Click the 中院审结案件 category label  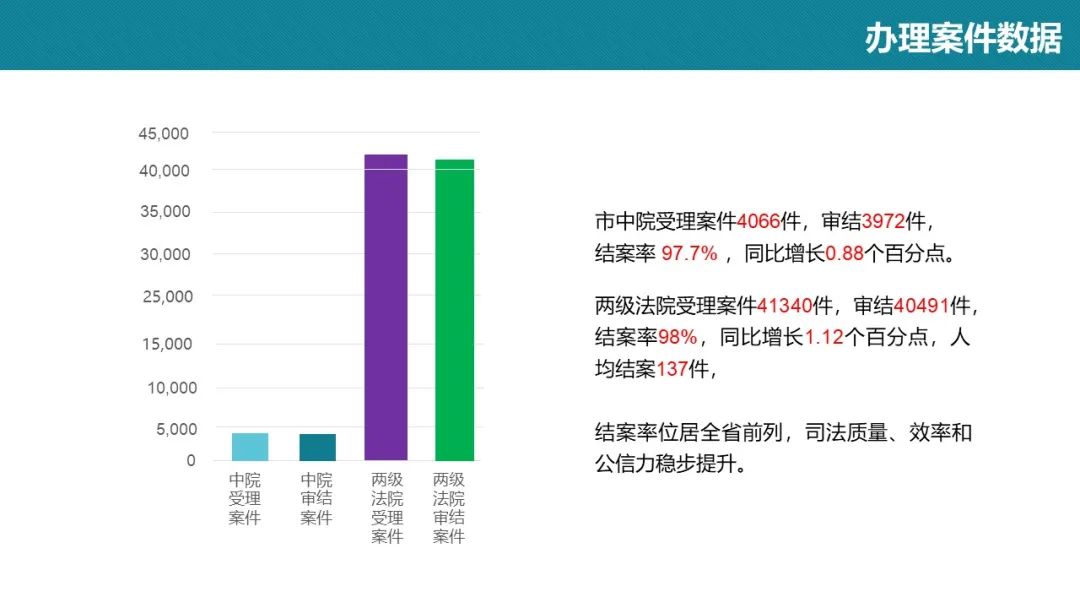(316, 499)
